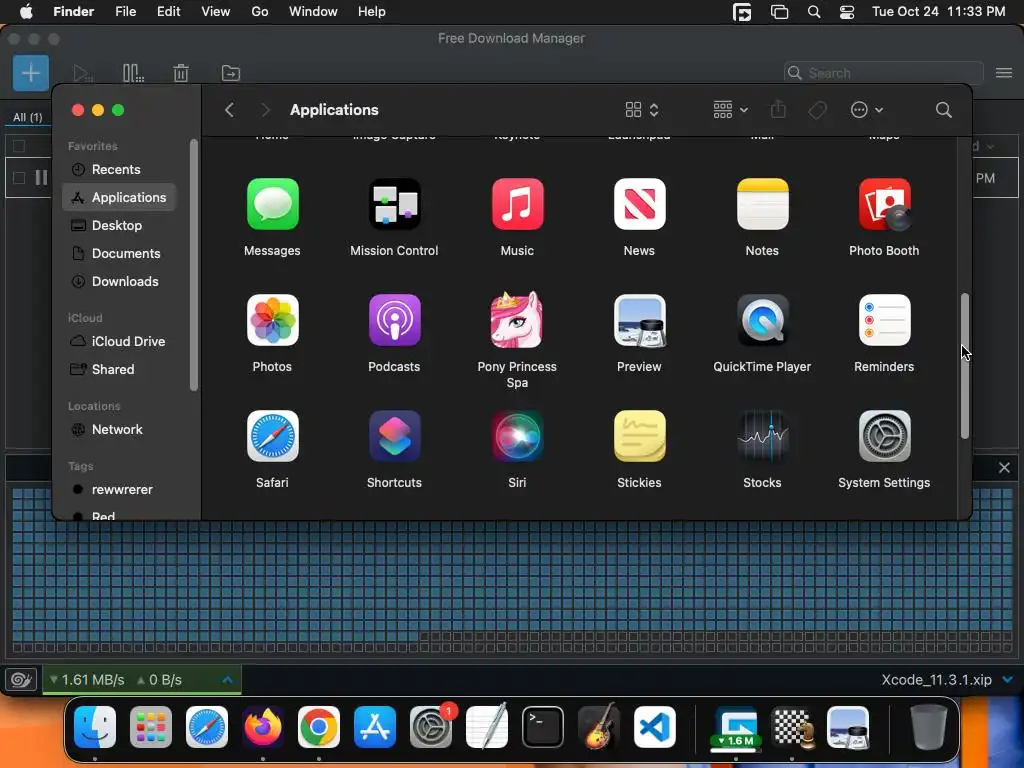This screenshot has height=768, width=1024.
Task: Select the rewwrerer tag
Action: [x=119, y=489]
